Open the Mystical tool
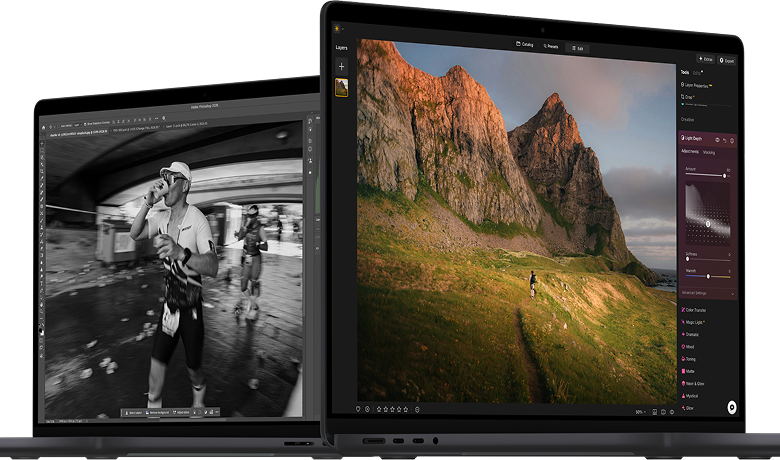 coord(689,396)
